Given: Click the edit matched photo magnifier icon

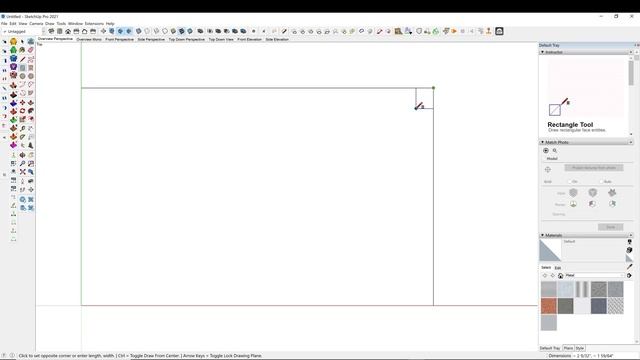Looking at the screenshot, I should pyautogui.click(x=555, y=151).
